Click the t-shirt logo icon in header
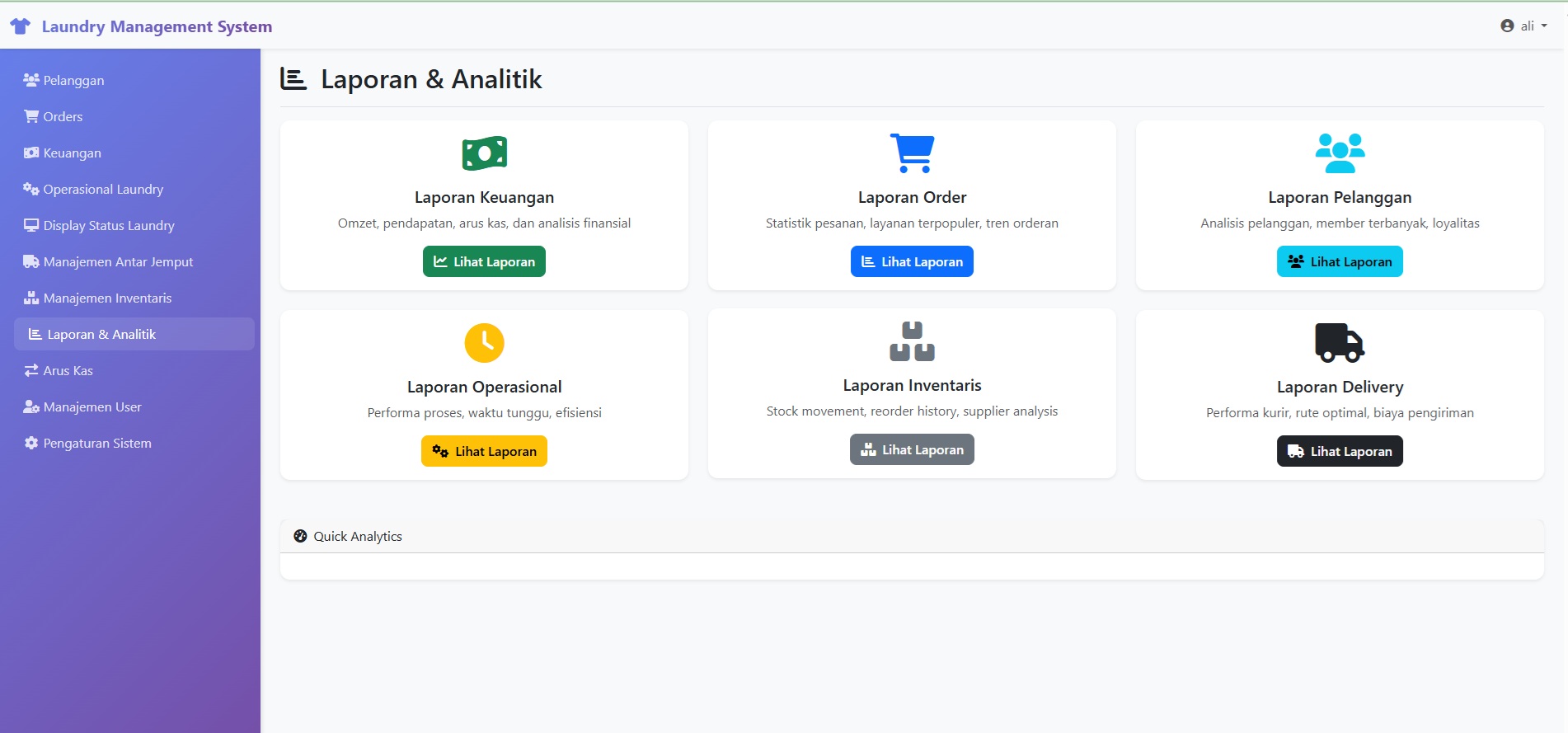The width and height of the screenshot is (1568, 733). 21,26
